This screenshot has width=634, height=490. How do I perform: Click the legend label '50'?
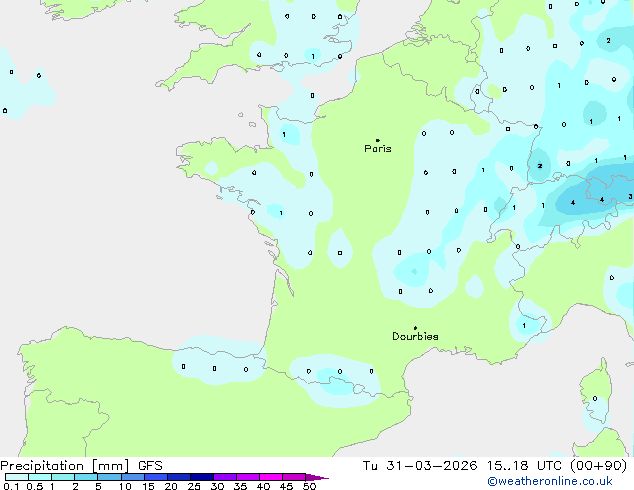309,486
